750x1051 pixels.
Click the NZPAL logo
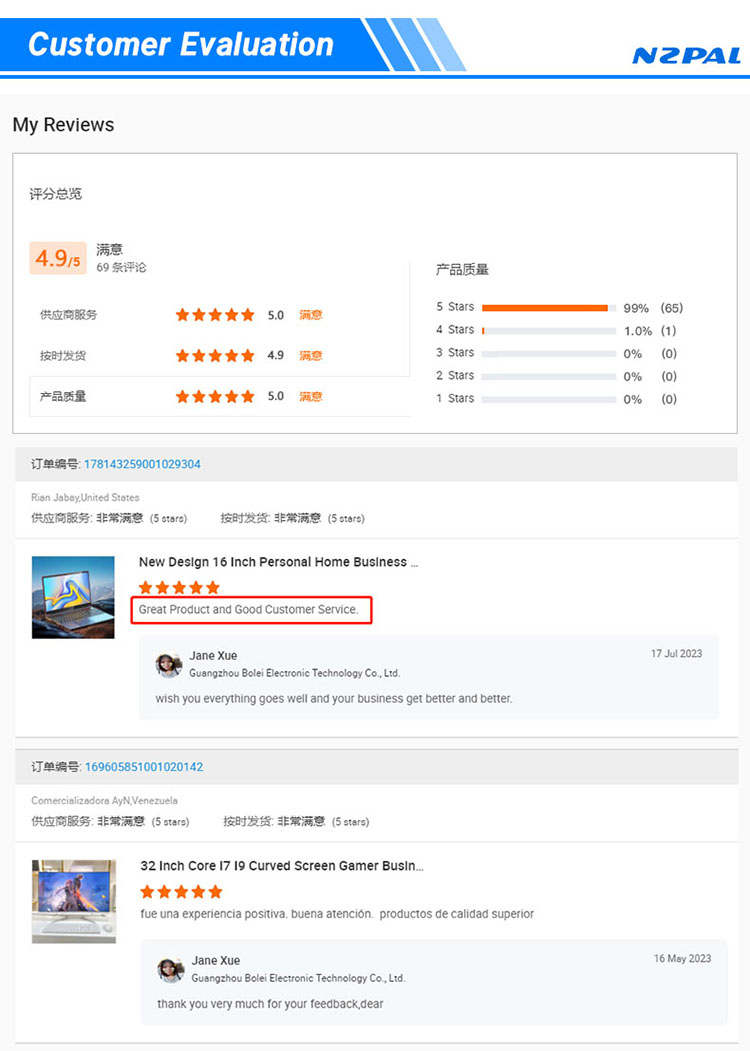[x=685, y=55]
